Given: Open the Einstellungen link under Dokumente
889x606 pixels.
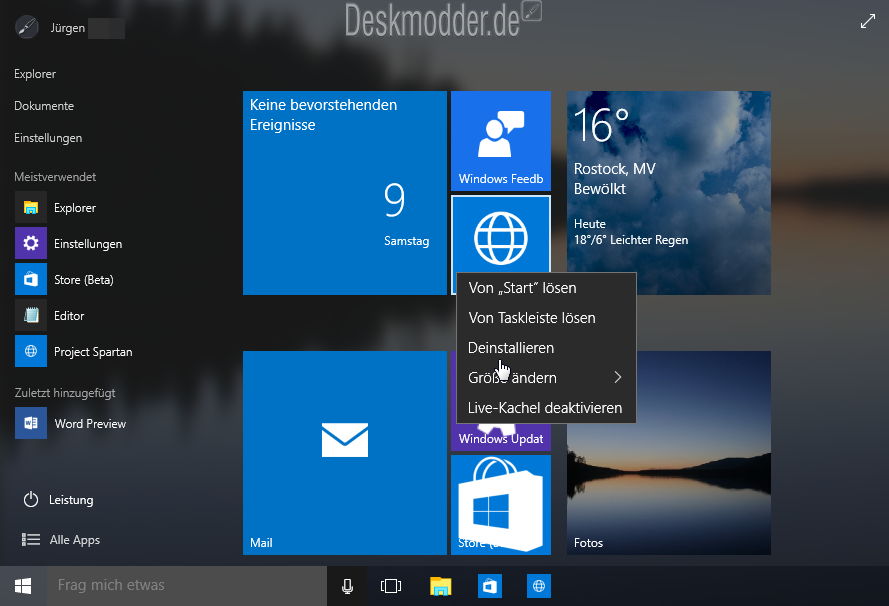Looking at the screenshot, I should tap(48, 138).
